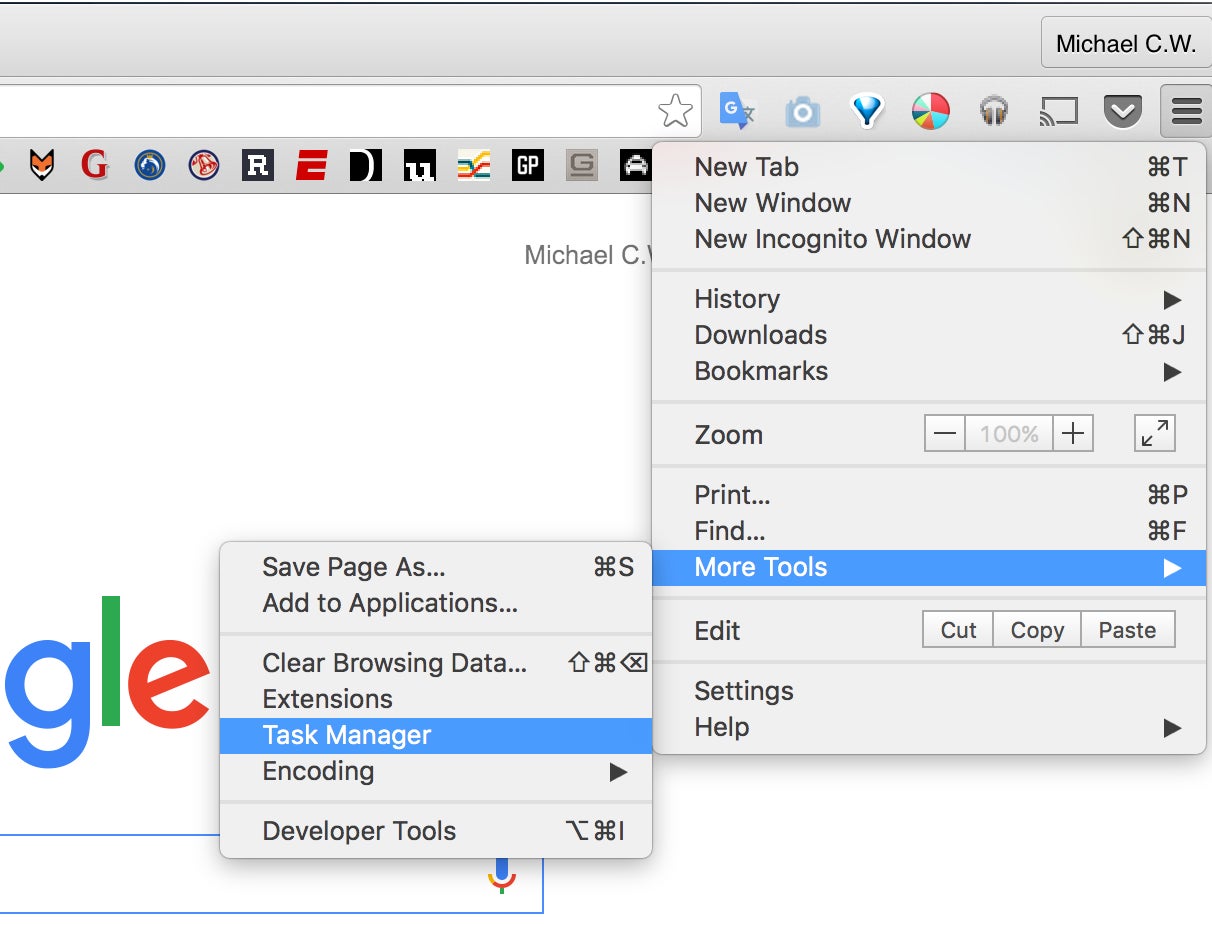This screenshot has width=1212, height=944.
Task: Open Developer Tools
Action: 436,831
